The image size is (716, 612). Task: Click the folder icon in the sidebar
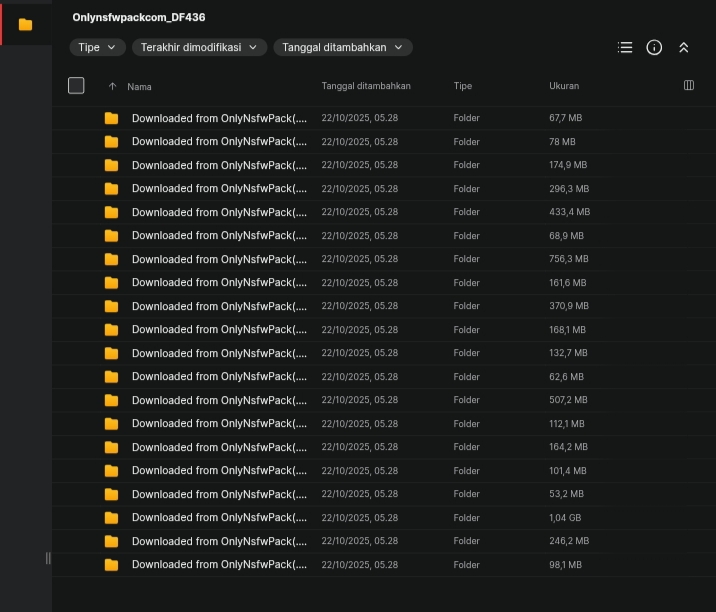pos(26,24)
